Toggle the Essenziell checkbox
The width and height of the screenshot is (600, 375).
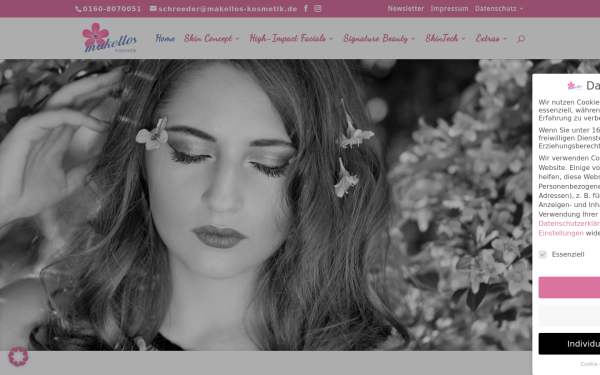(543, 254)
